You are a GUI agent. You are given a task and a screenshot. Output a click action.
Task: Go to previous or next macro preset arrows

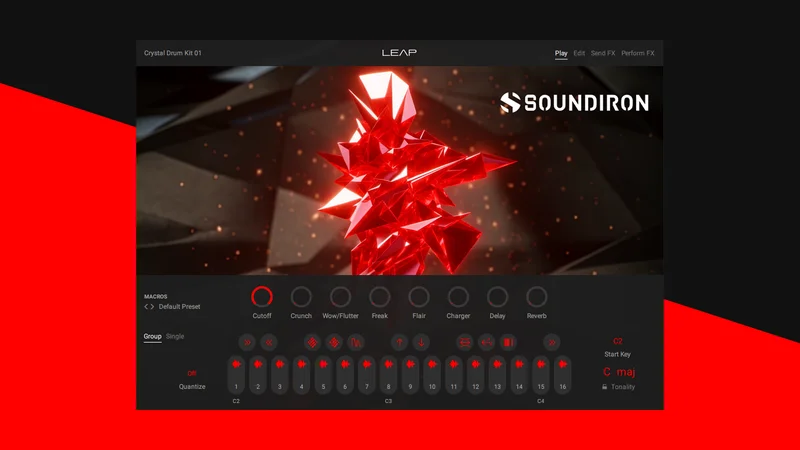point(149,307)
